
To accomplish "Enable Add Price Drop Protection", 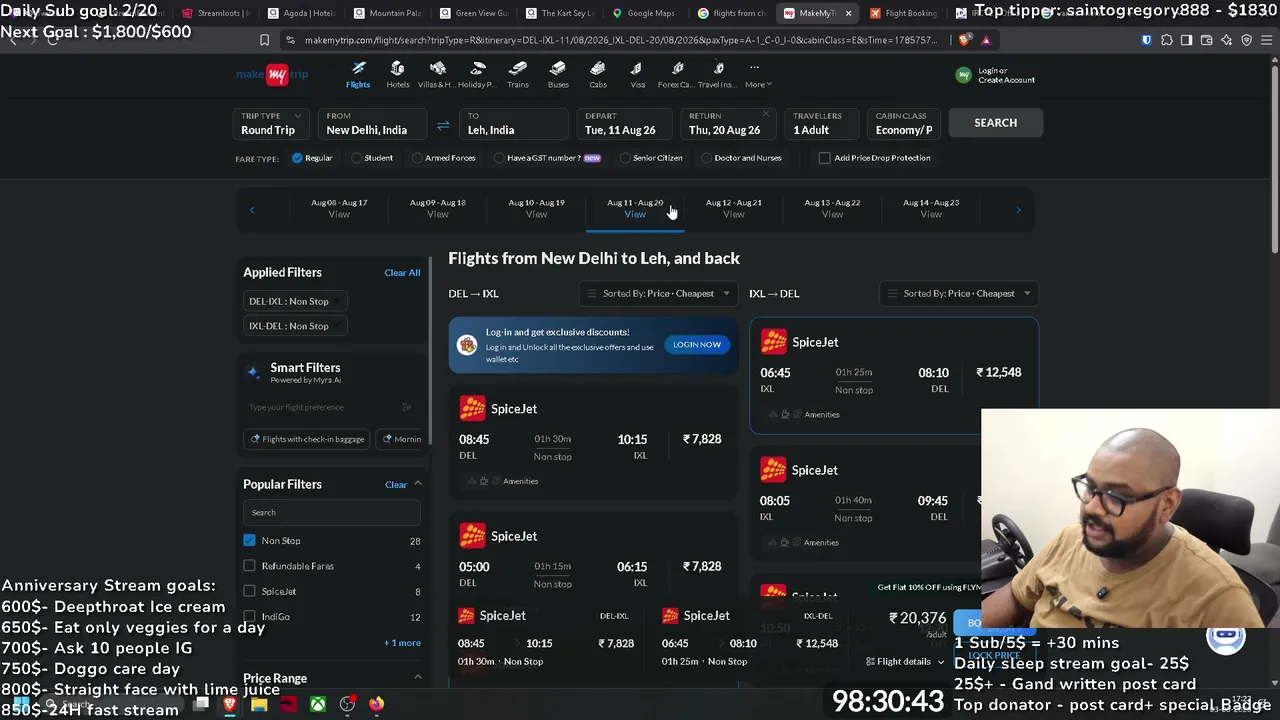I will (x=824, y=158).
